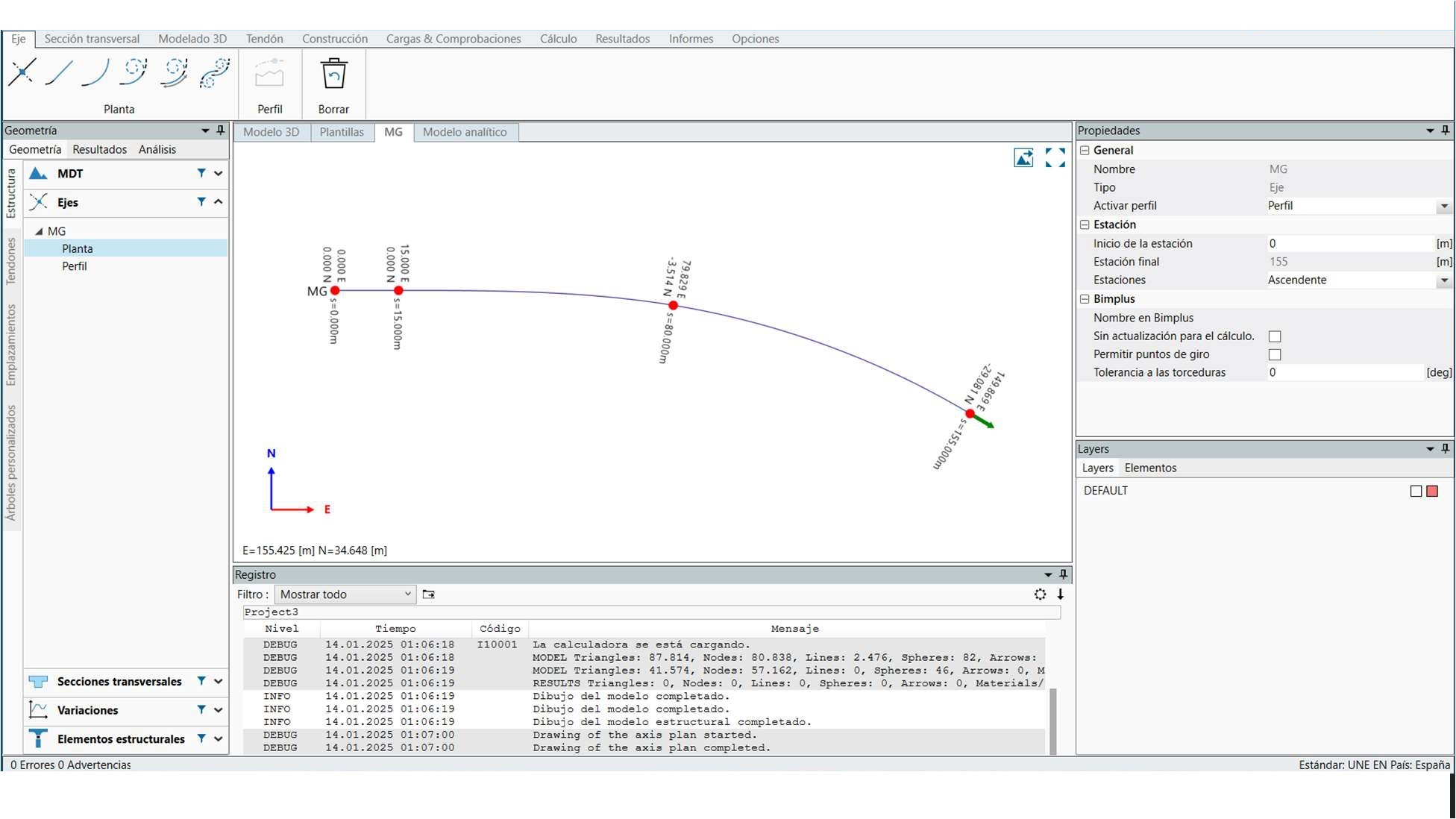Expand the Secciones transversales section
Viewport: 1456px width, 819px height.
(x=219, y=681)
